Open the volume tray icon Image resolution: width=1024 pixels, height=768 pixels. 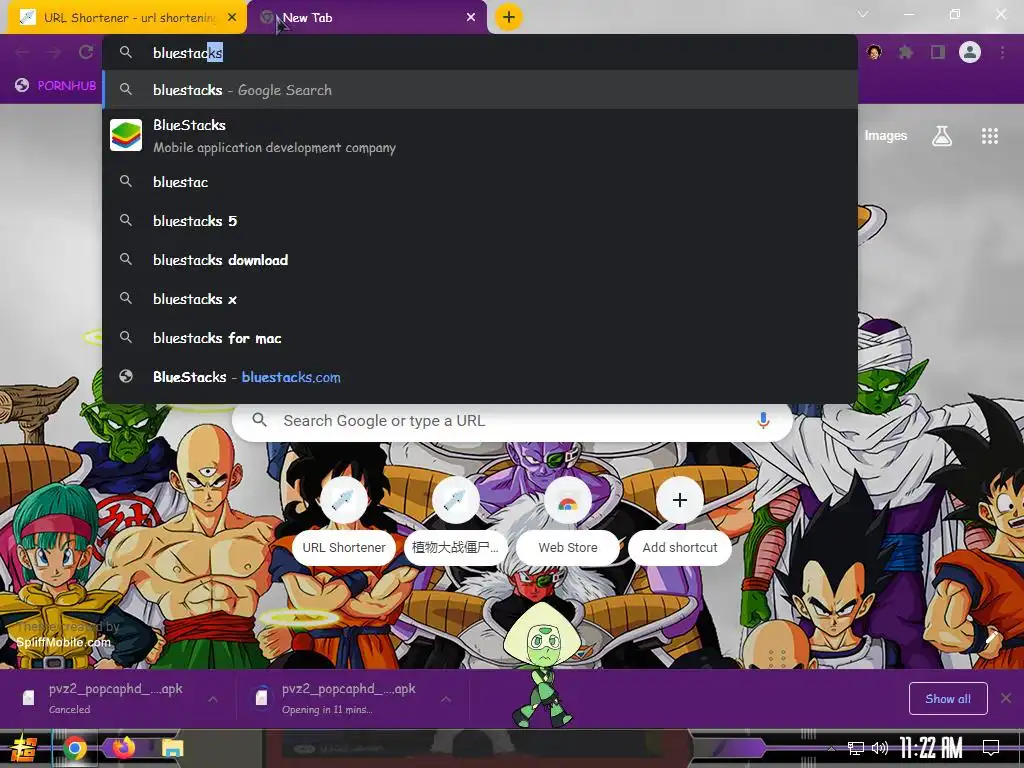point(880,748)
